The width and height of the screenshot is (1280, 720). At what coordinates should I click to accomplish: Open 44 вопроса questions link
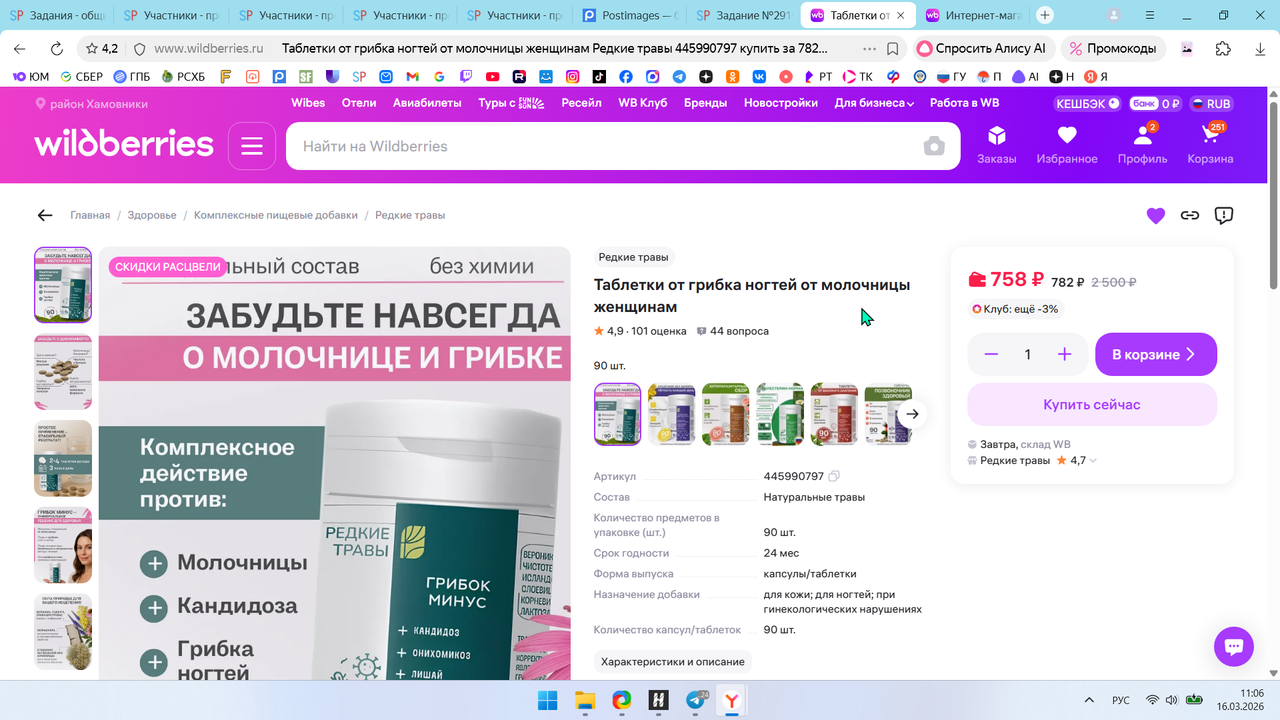pos(732,331)
